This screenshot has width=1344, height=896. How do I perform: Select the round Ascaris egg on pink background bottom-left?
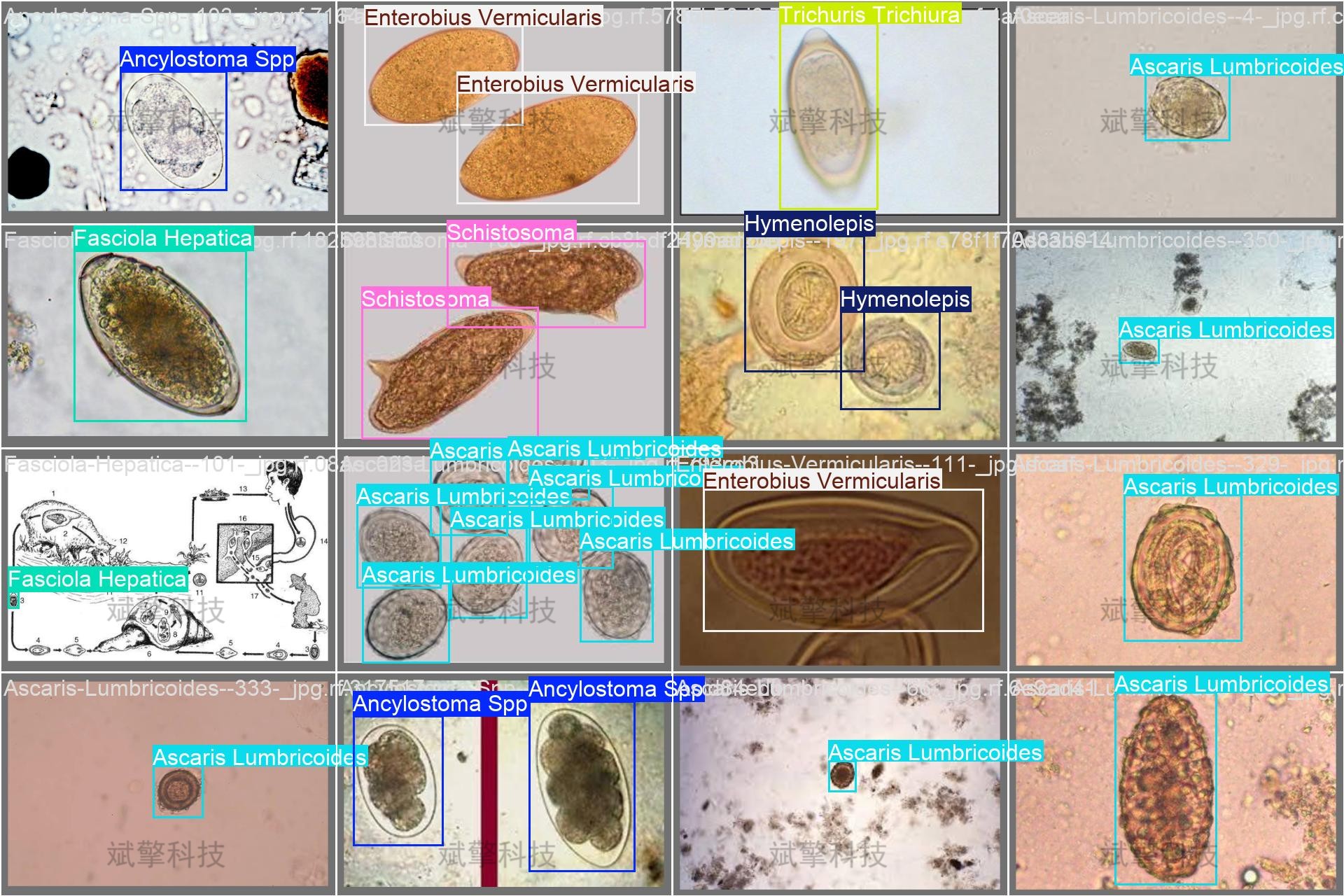coord(178,792)
